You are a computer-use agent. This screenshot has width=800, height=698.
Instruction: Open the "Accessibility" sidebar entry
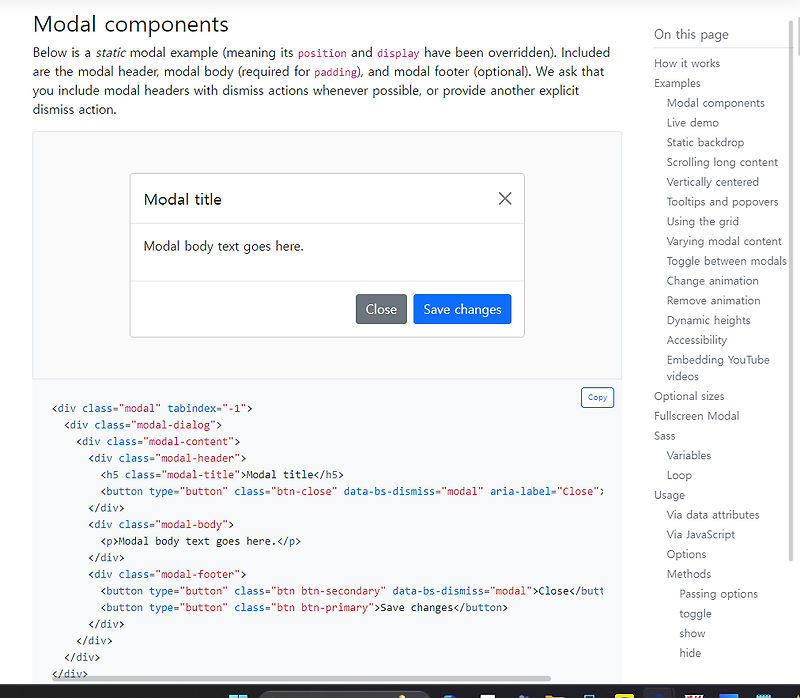click(x=696, y=340)
